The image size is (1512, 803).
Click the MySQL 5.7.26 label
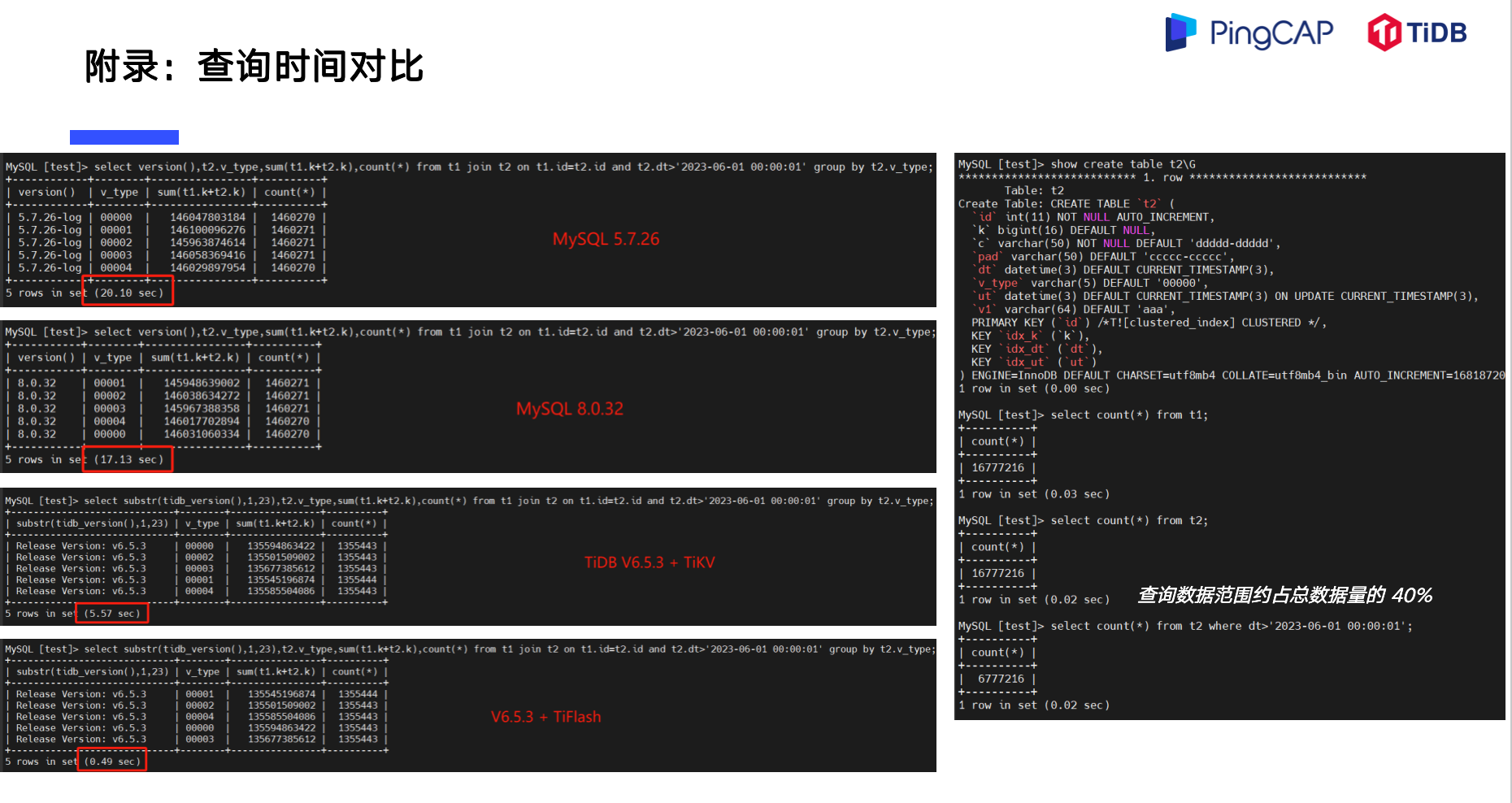[606, 239]
